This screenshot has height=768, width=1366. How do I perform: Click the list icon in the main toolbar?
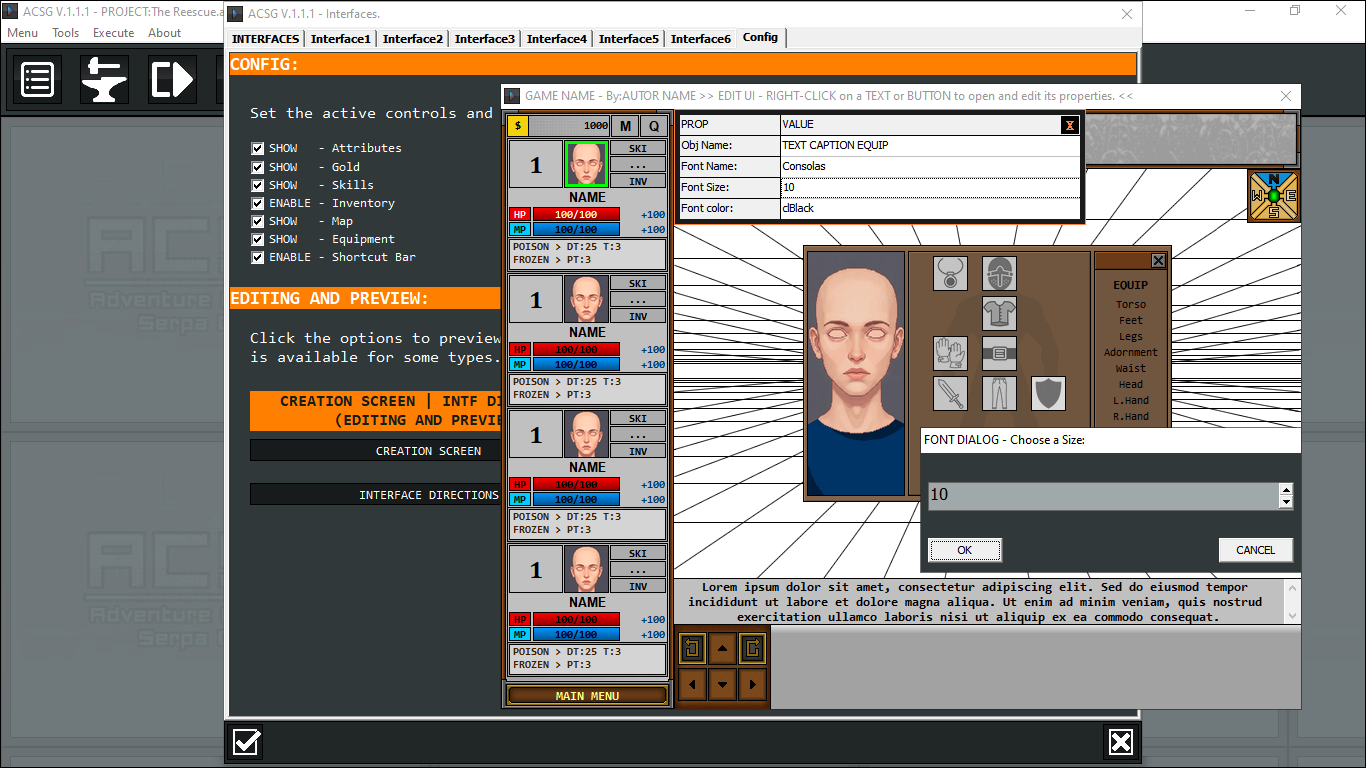(x=38, y=79)
